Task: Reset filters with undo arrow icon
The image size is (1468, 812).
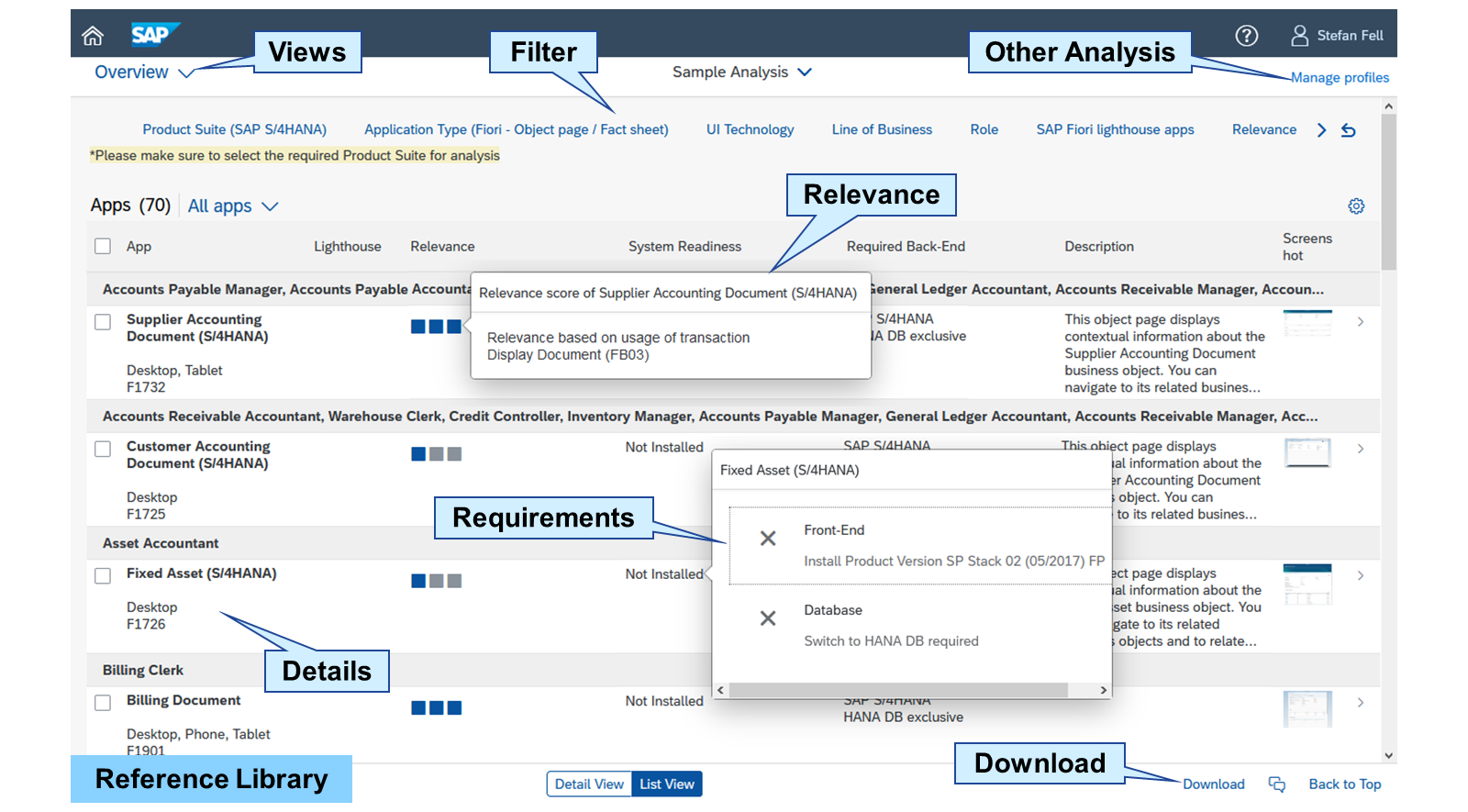Action: tap(1348, 130)
